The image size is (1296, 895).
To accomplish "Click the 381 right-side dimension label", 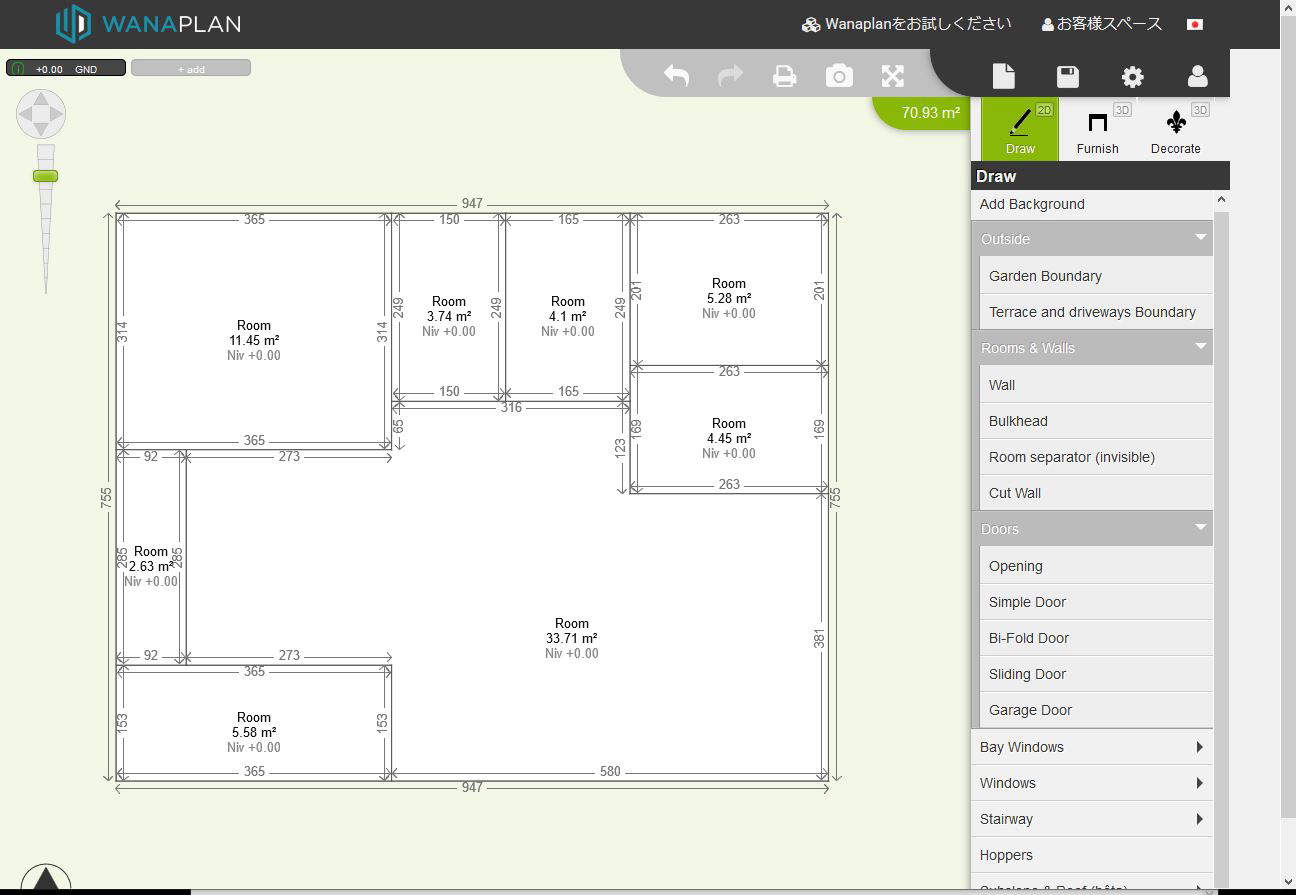I will point(819,638).
